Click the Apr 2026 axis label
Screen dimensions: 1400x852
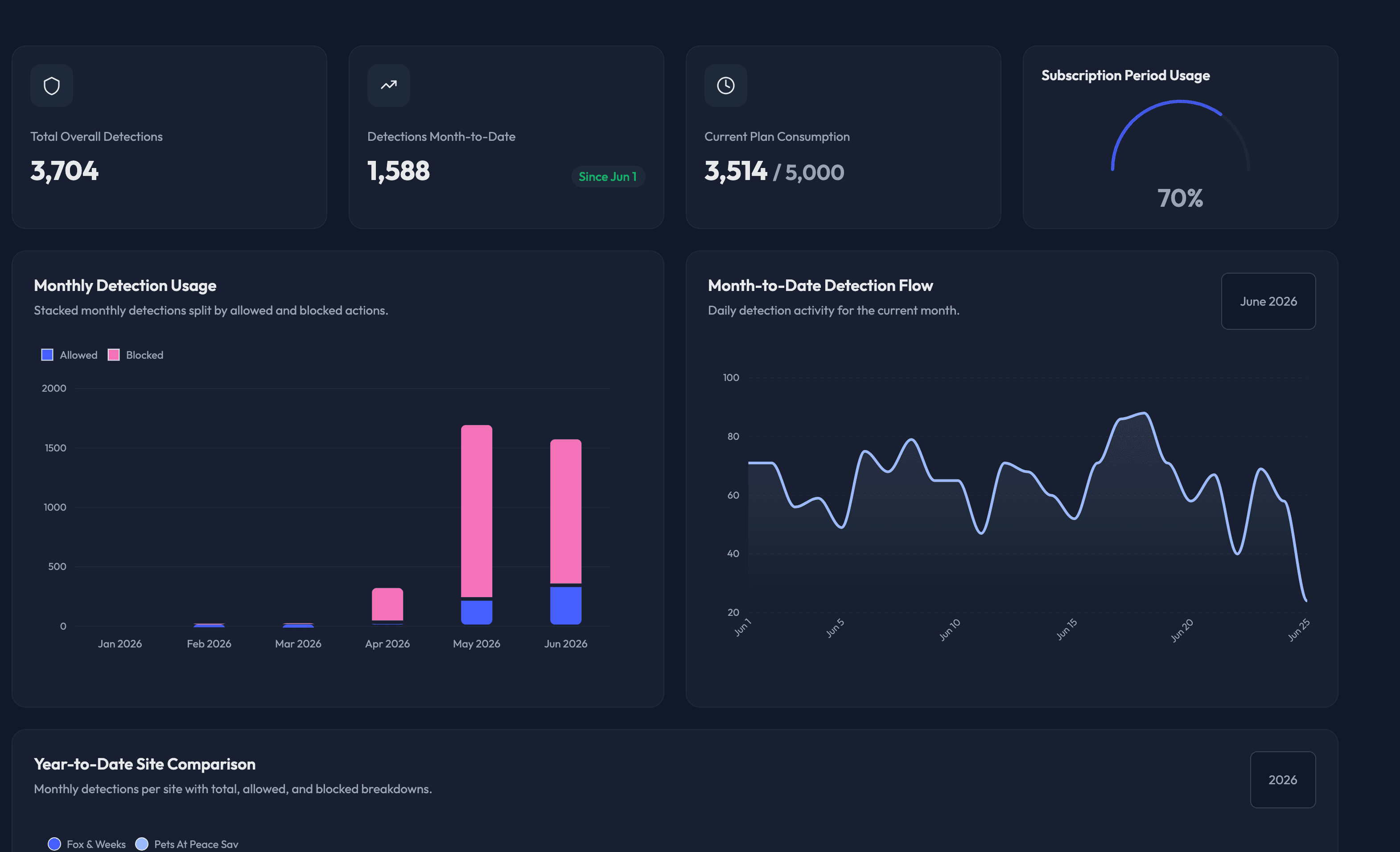tap(387, 643)
